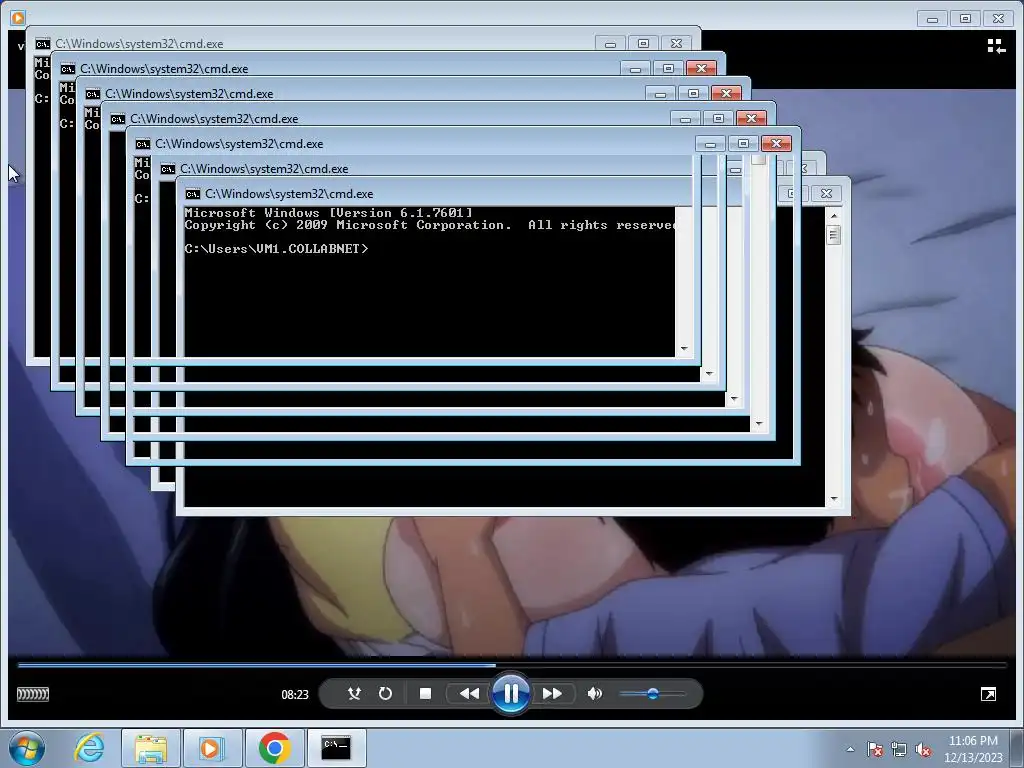Minimize the Windows Media Player window
The image size is (1024, 768).
[x=932, y=19]
